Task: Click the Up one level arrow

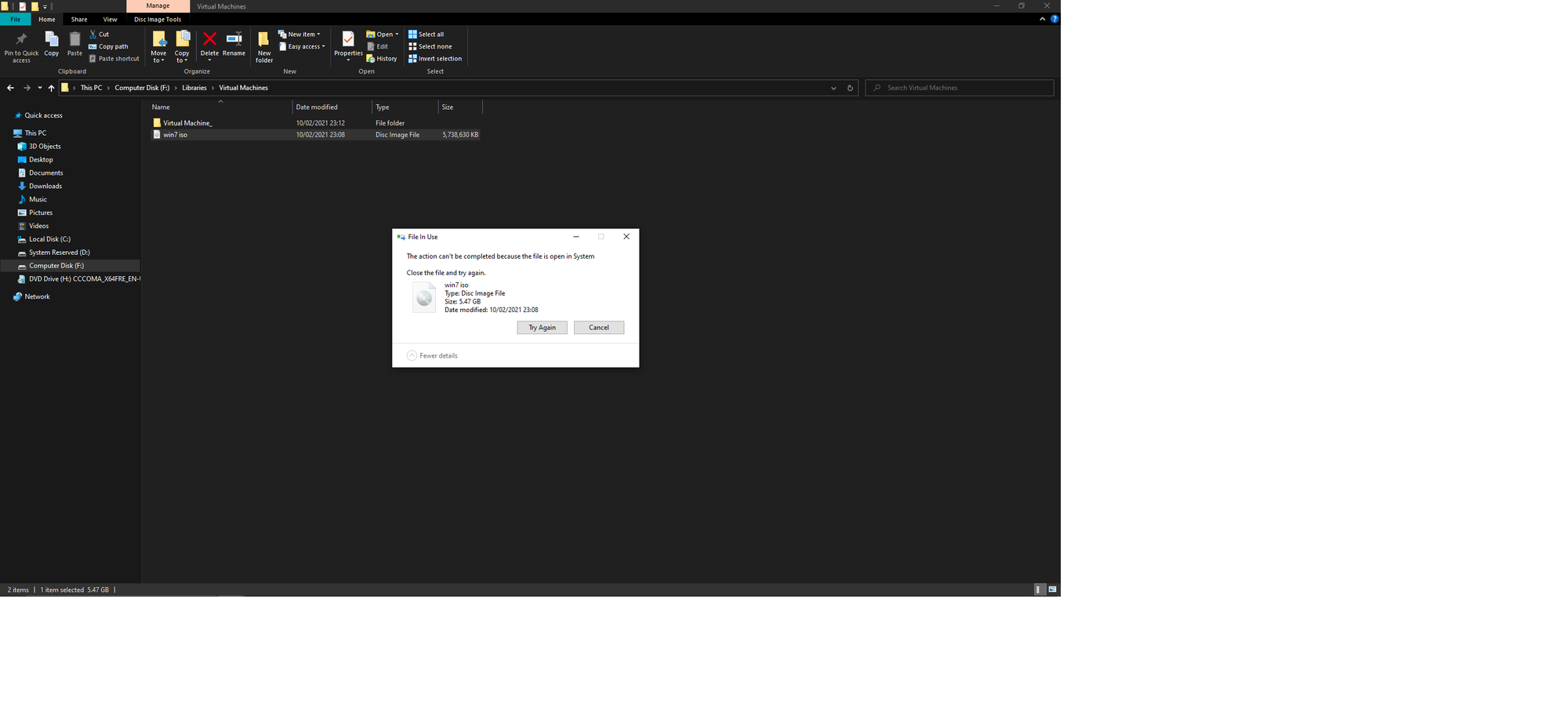Action: [52, 88]
